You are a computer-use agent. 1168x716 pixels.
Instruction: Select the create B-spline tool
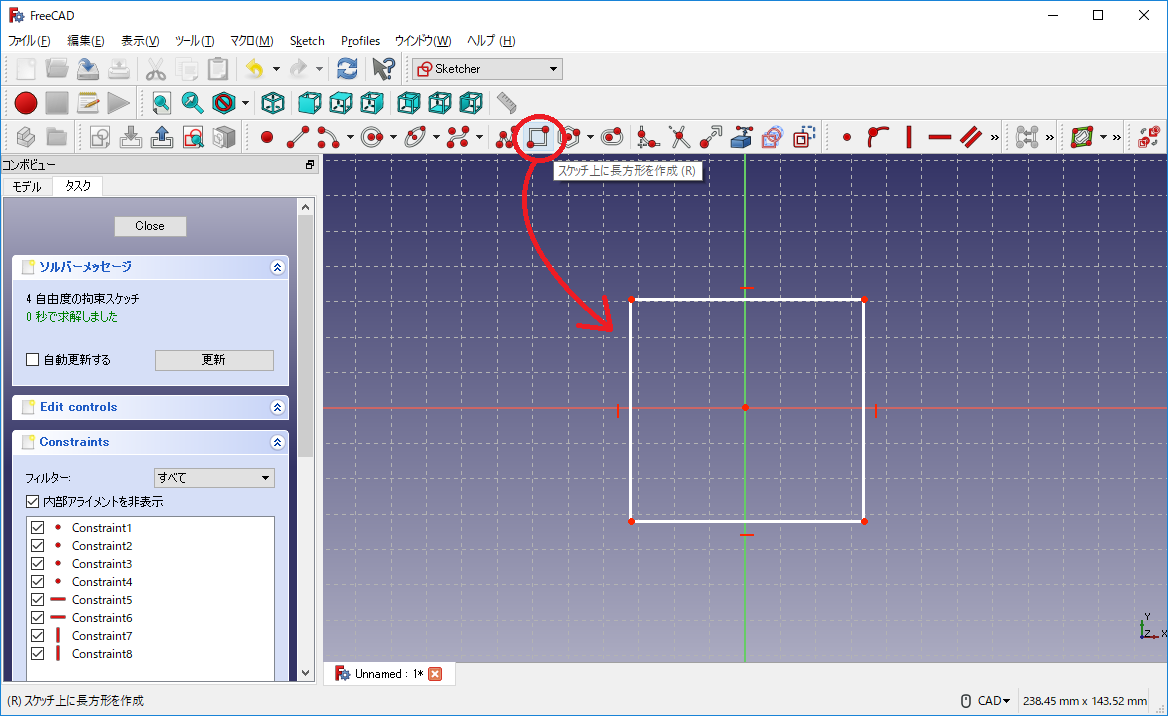[x=458, y=137]
